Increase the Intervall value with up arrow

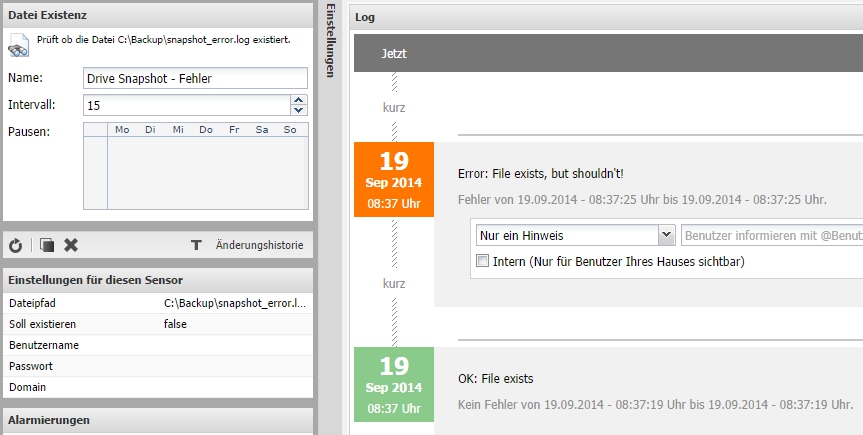point(298,100)
